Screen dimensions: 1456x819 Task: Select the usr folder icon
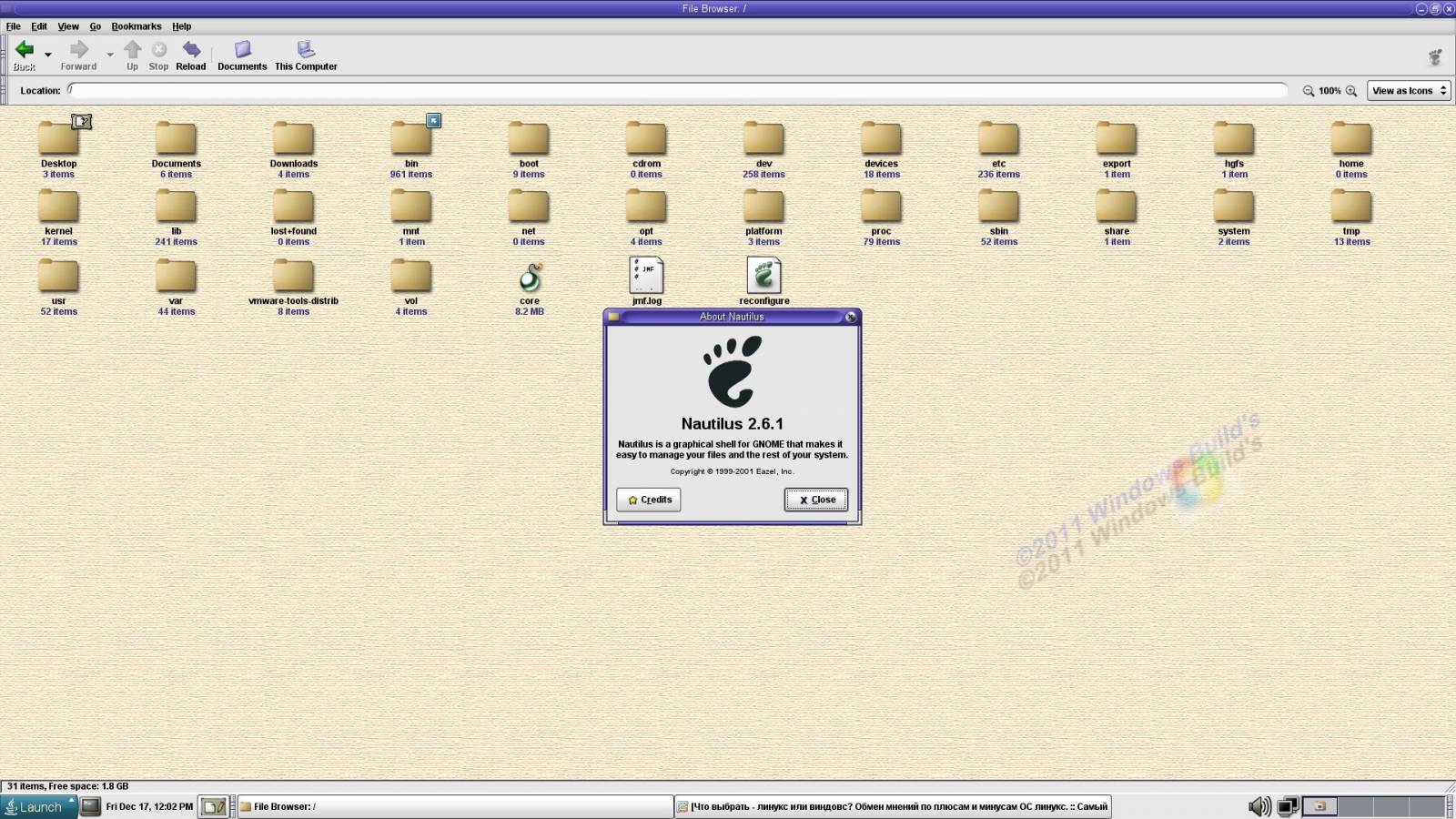point(58,276)
